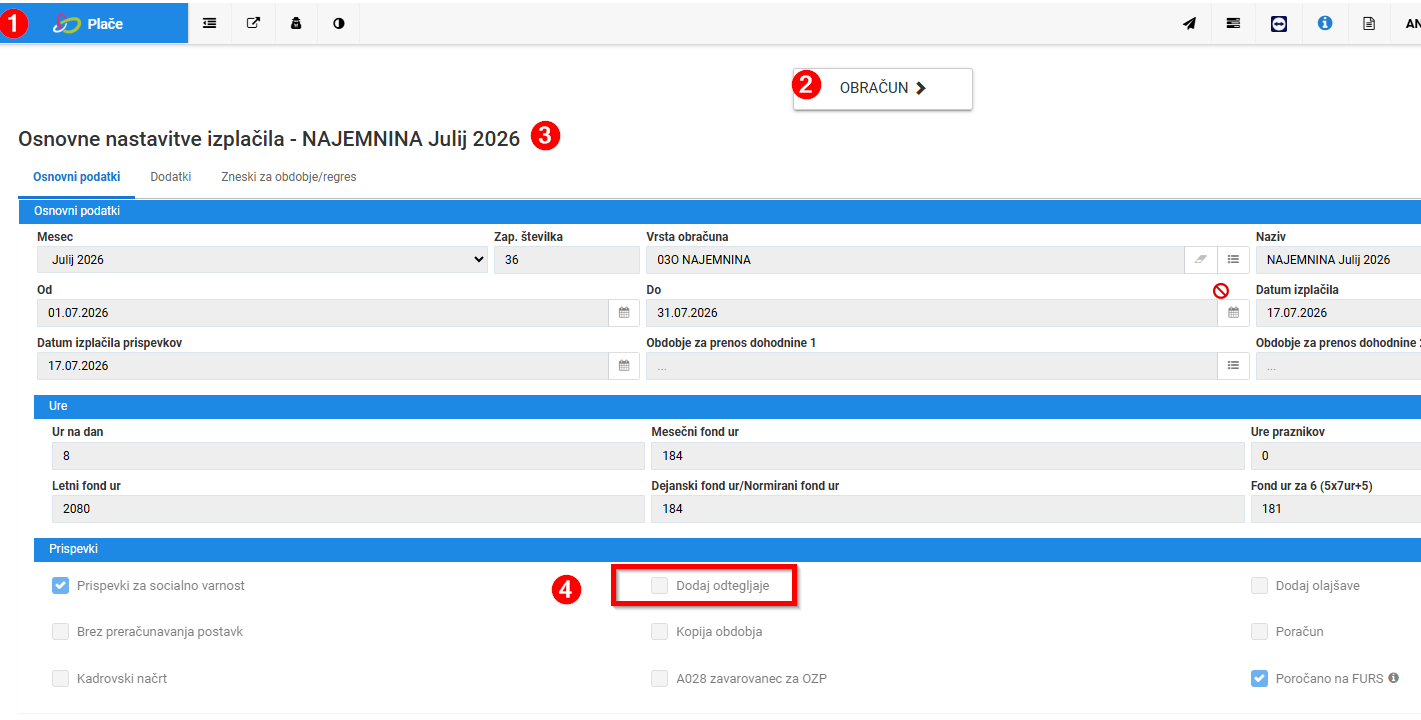Click the Naziv field NAJEMNINA Julij 2026
The image size is (1421, 720).
pyautogui.click(x=1338, y=260)
